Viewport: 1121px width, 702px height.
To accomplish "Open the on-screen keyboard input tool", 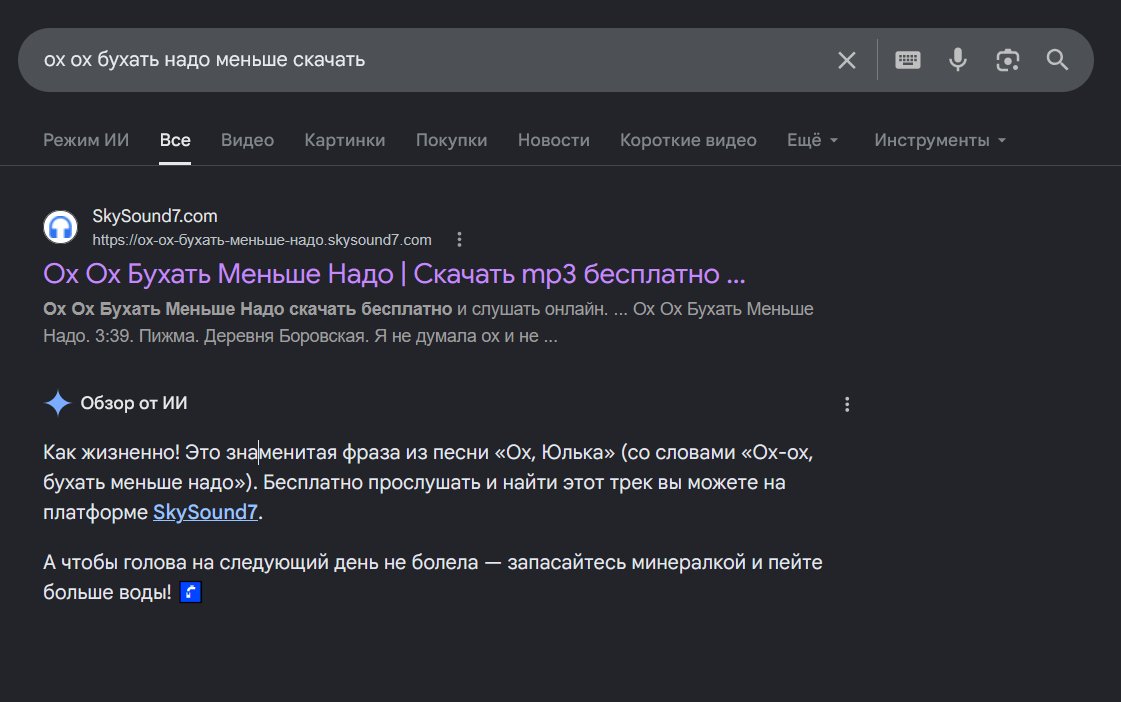I will point(907,60).
